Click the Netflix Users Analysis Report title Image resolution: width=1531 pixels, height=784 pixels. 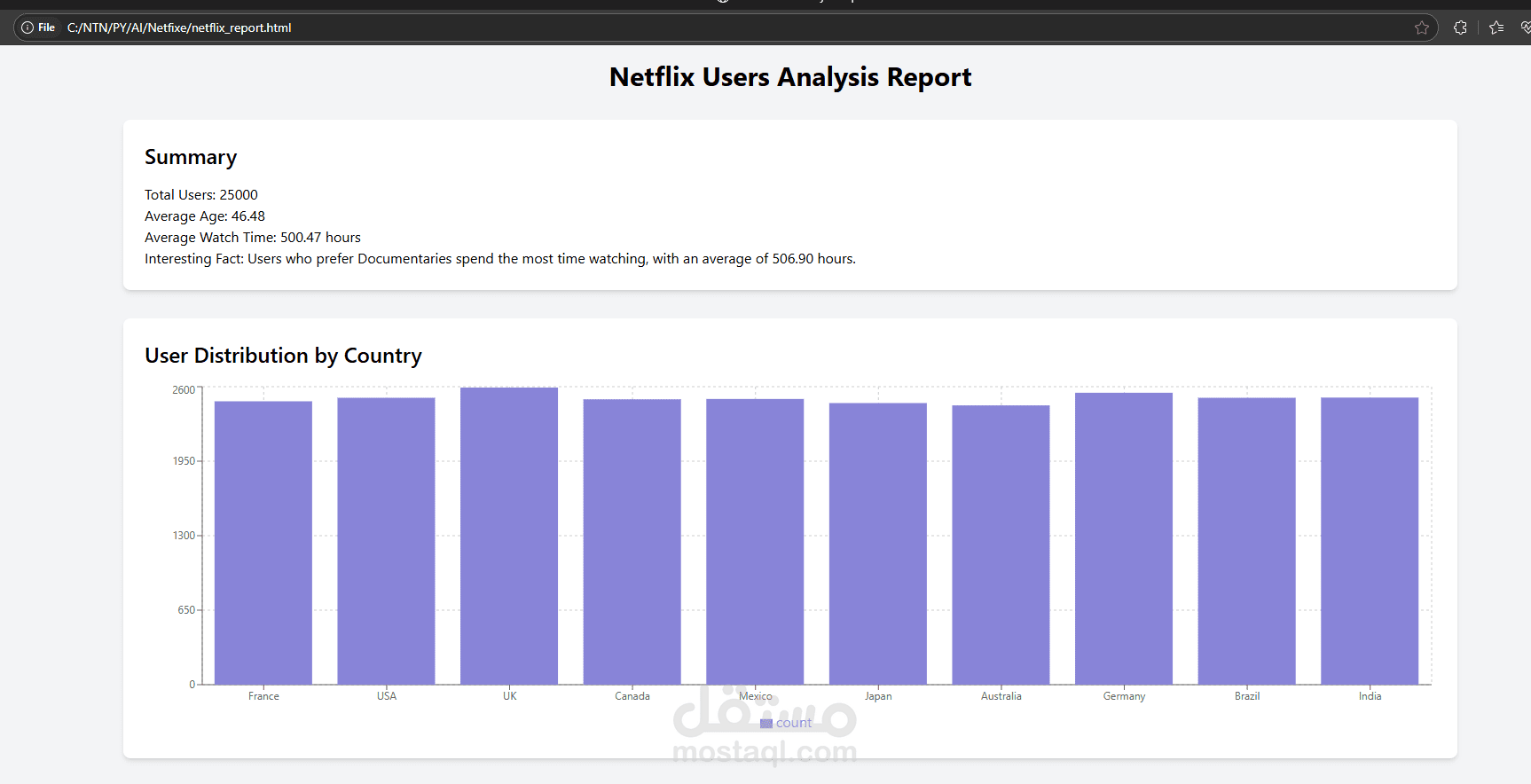[x=790, y=77]
